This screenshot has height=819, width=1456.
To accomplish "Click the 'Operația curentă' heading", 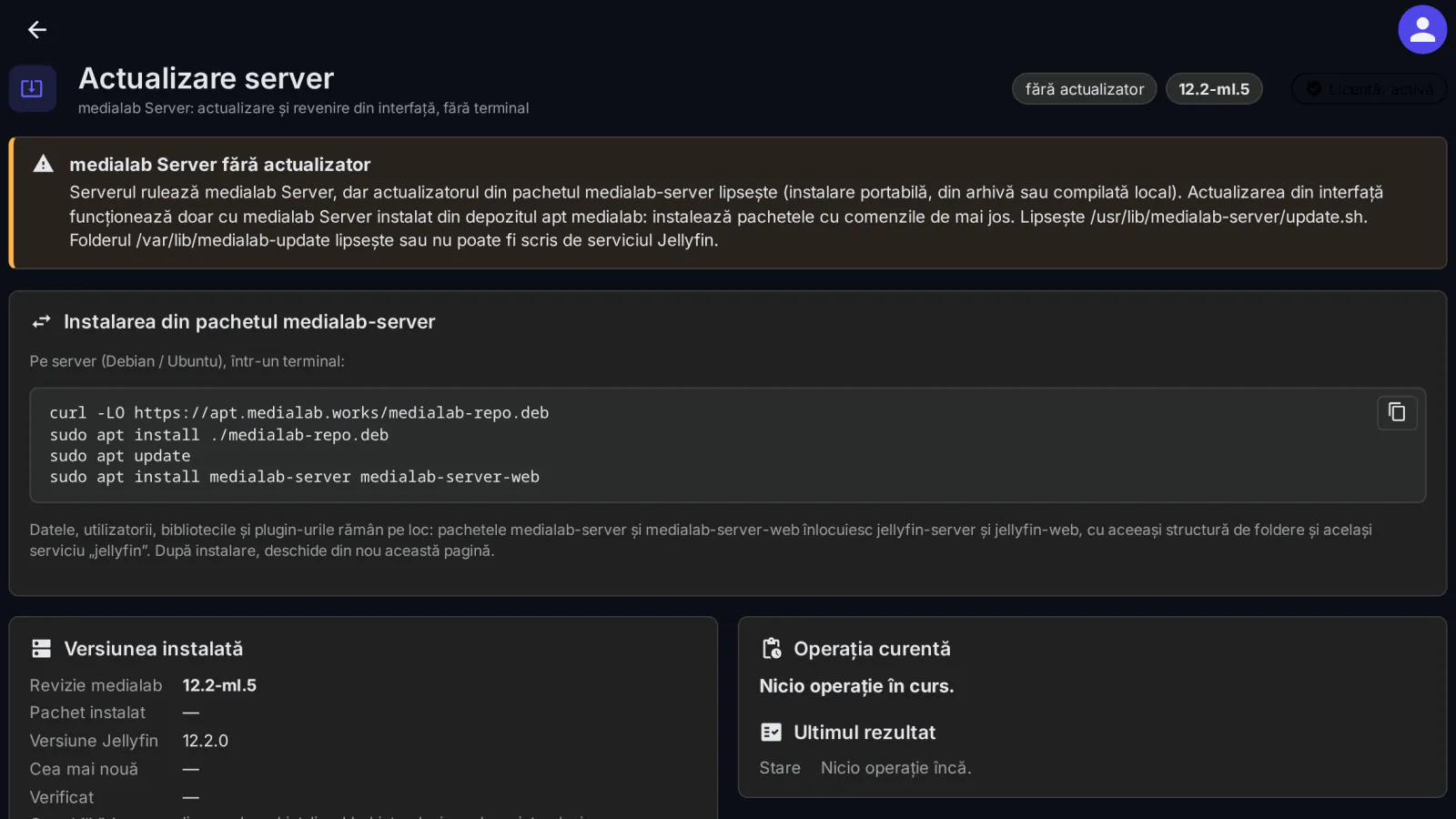I will (872, 649).
